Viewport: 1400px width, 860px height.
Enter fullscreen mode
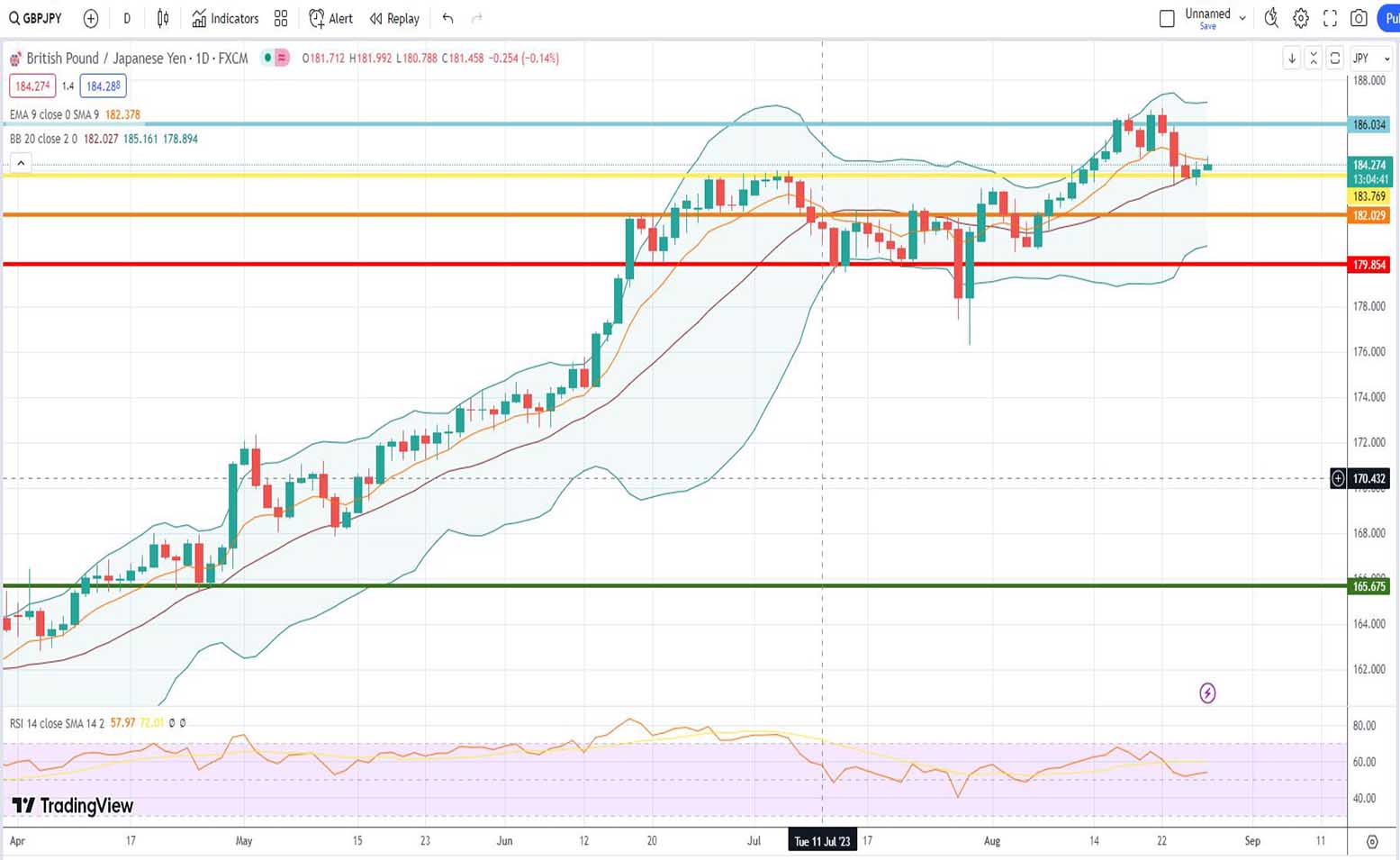(1330, 18)
